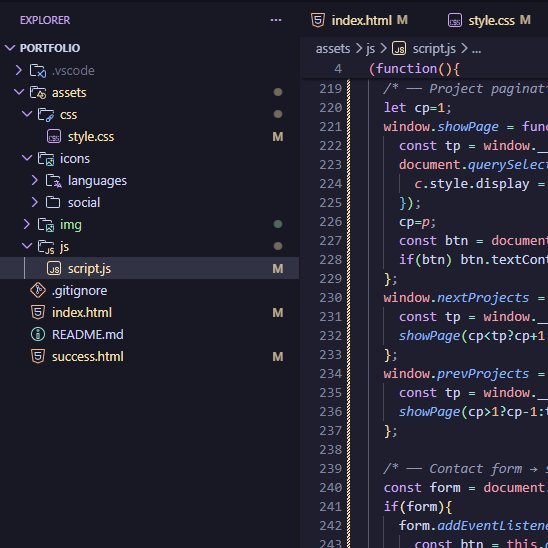The image size is (548, 548).
Task: Click the style.css file icon in explorer
Action: click(x=54, y=137)
